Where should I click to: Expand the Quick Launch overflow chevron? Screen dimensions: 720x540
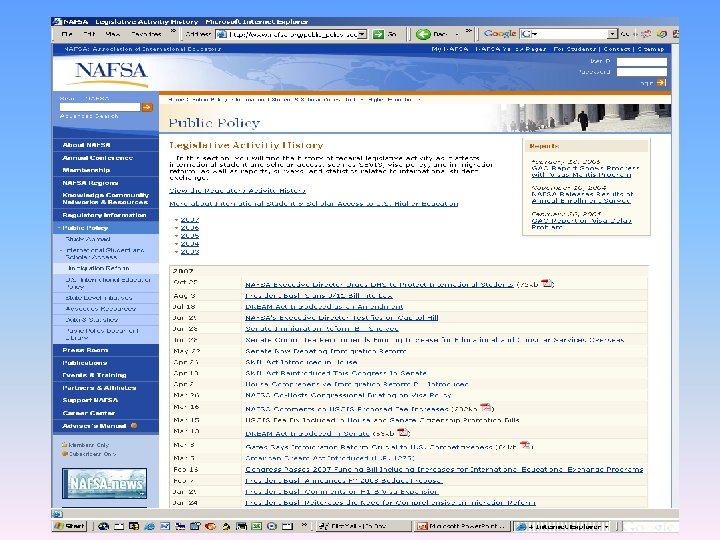pyautogui.click(x=304, y=524)
